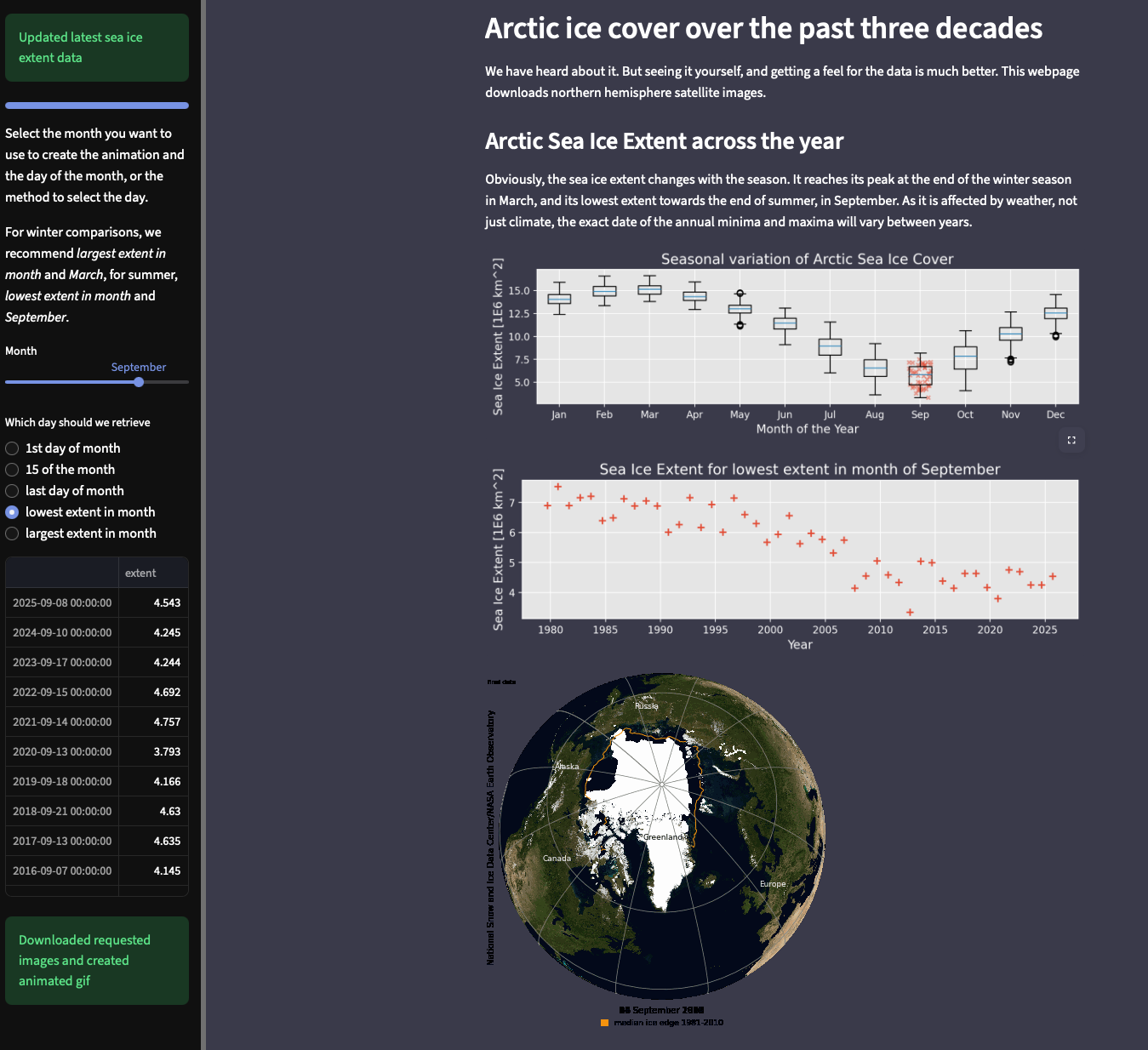
Task: Enable 'largest extent in month' option
Action: [x=12, y=533]
